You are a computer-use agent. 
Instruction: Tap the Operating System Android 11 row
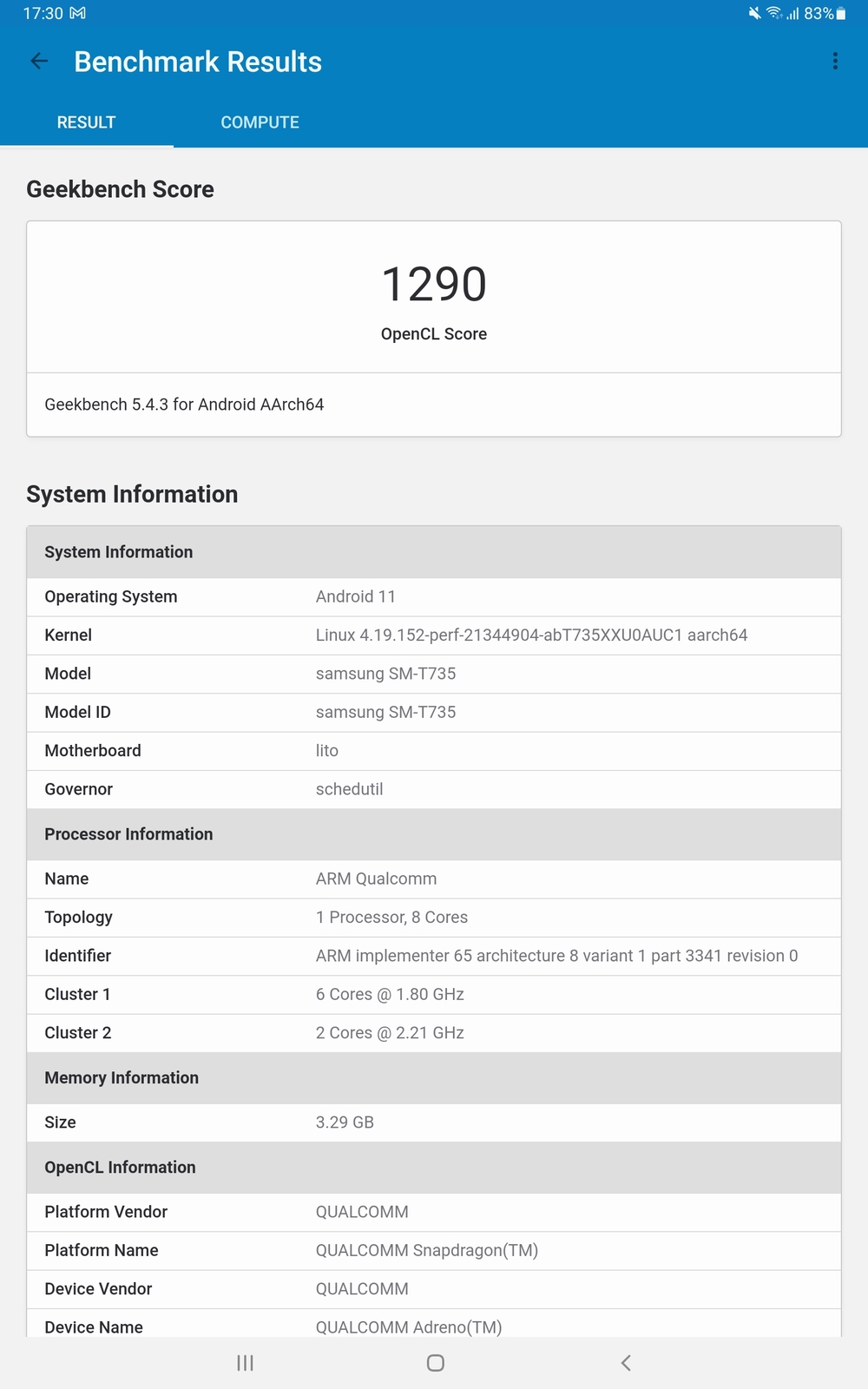(434, 597)
